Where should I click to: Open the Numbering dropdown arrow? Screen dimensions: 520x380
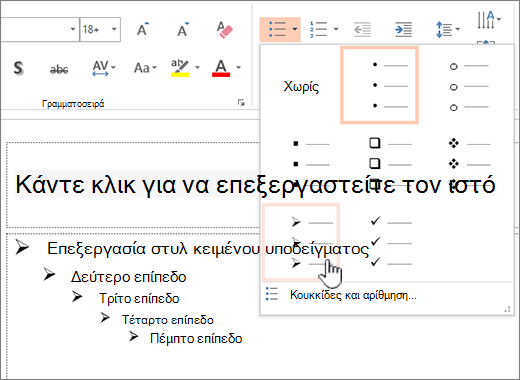pyautogui.click(x=336, y=29)
